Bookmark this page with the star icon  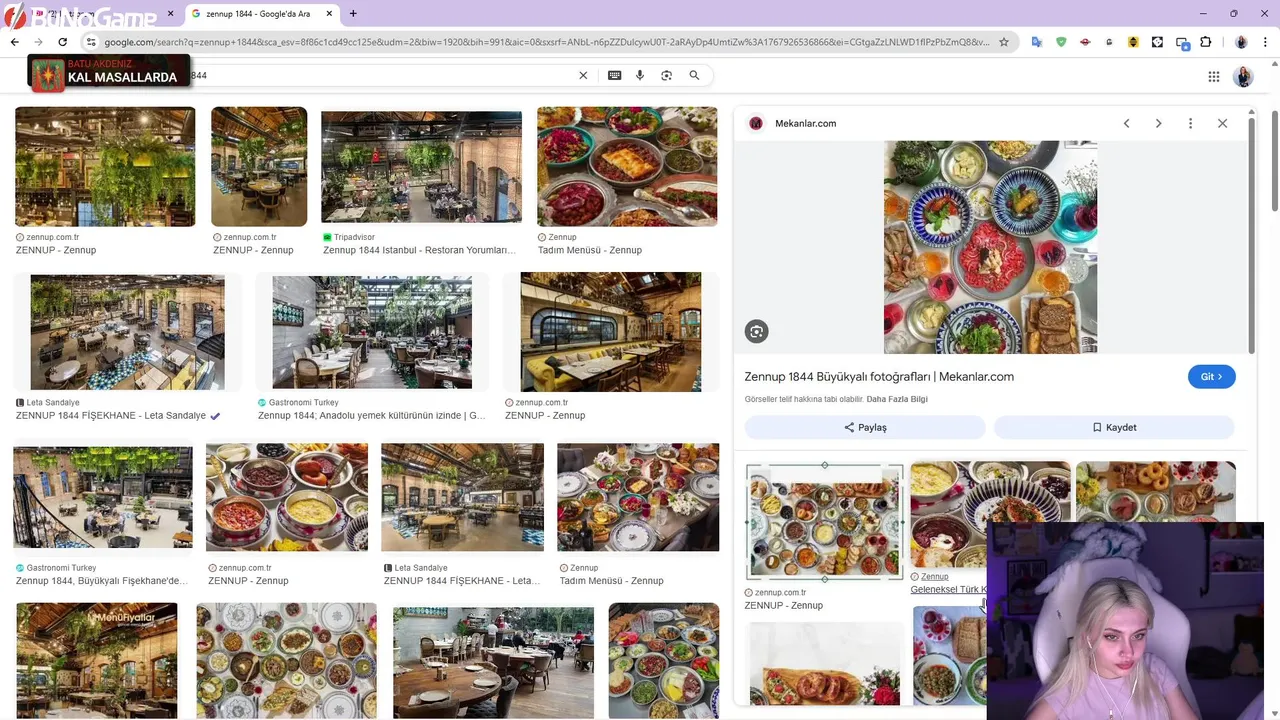1004,42
